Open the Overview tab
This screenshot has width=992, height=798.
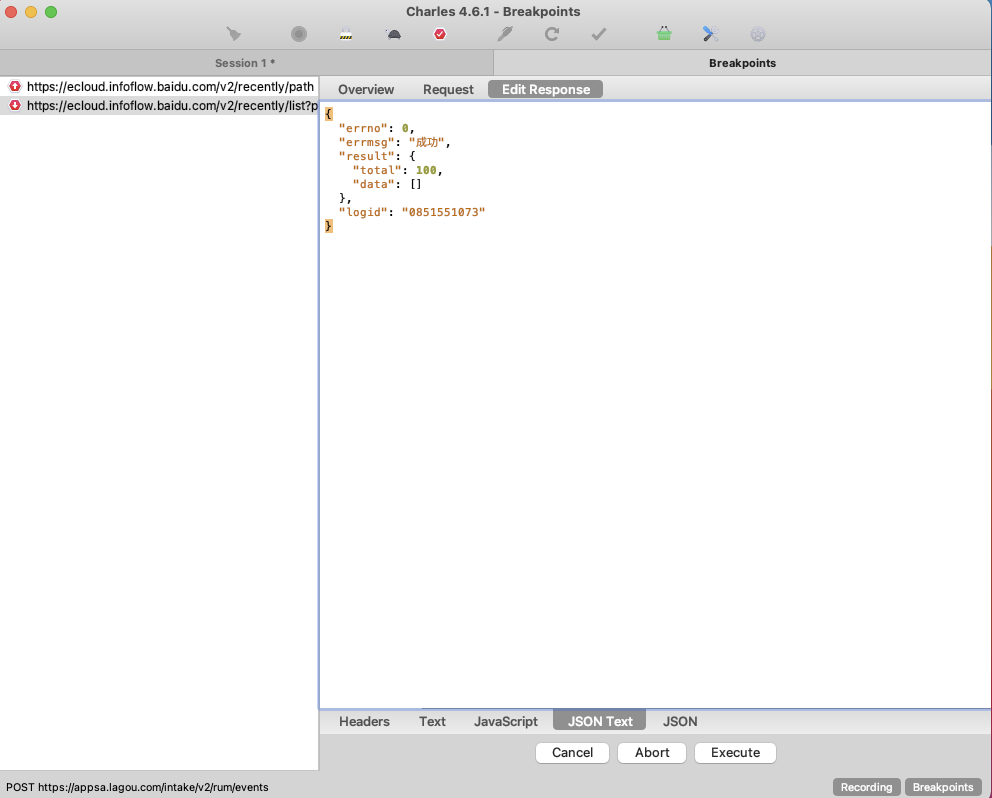pyautogui.click(x=366, y=89)
